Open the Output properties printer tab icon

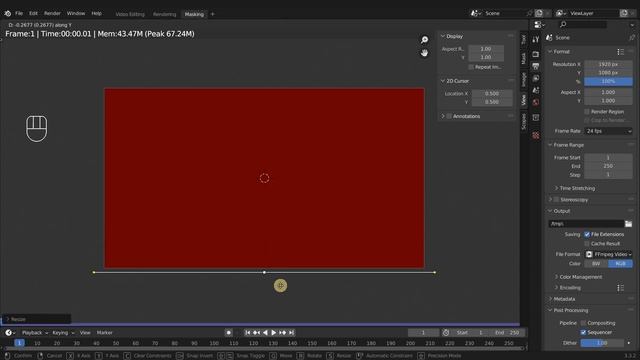tap(536, 66)
